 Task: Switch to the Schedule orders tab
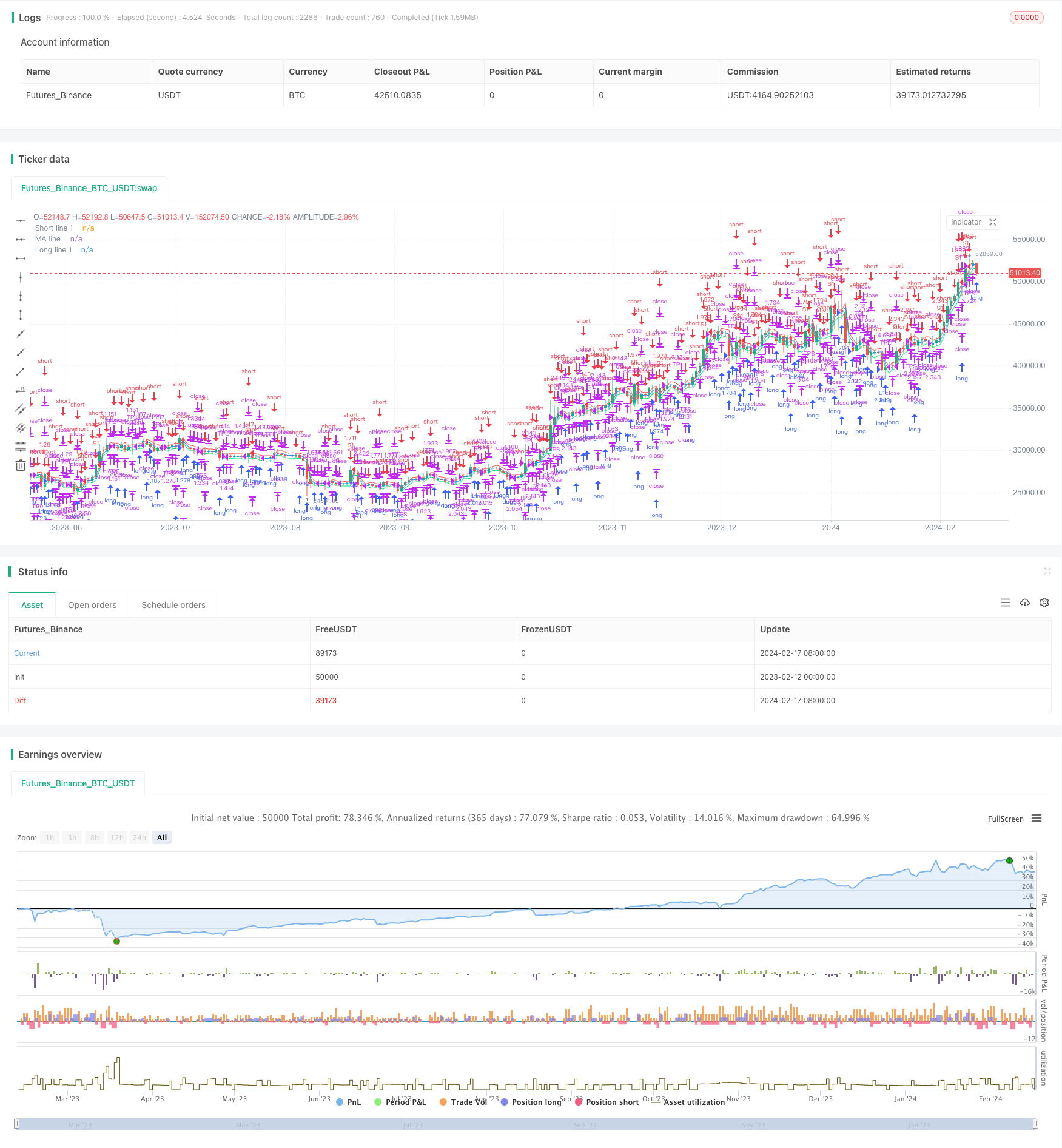click(x=173, y=605)
